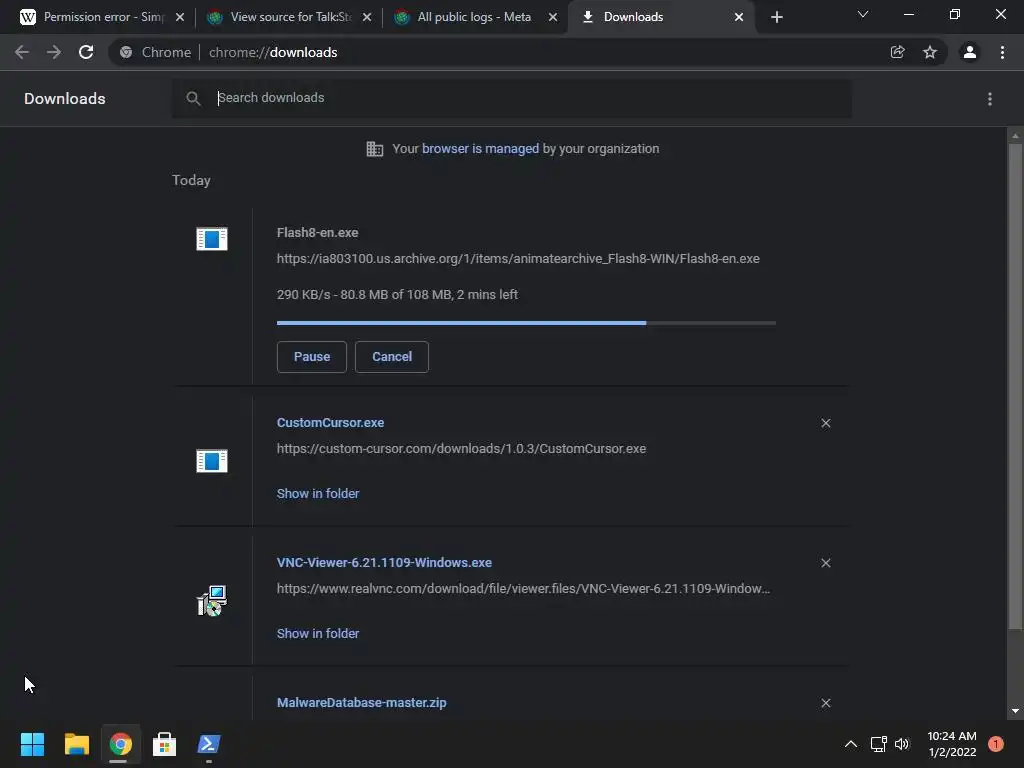The image size is (1024, 768).
Task: Remove VNC-Viewer entry from the list
Action: pos(826,563)
